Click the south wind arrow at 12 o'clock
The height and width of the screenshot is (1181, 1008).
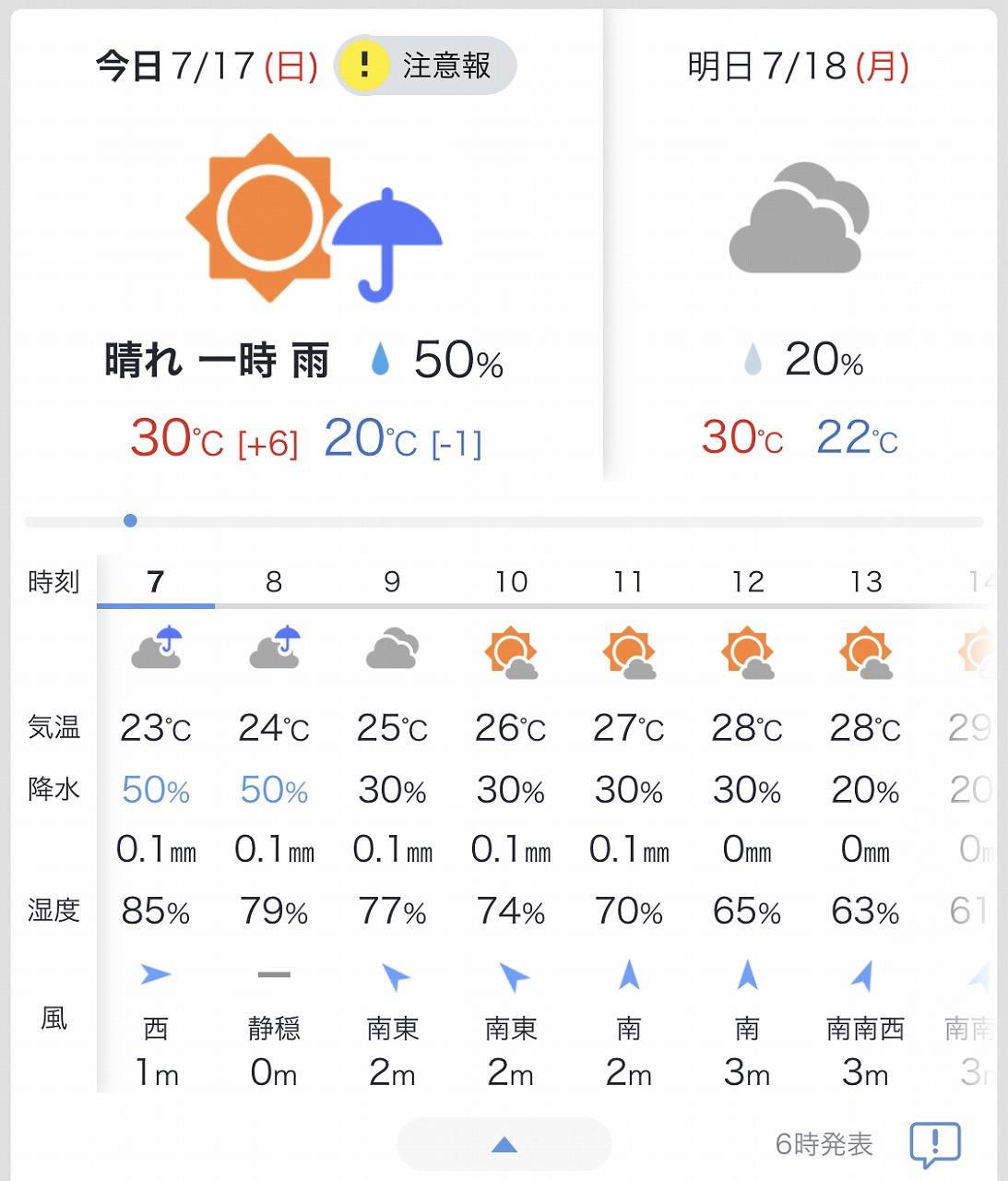747,975
